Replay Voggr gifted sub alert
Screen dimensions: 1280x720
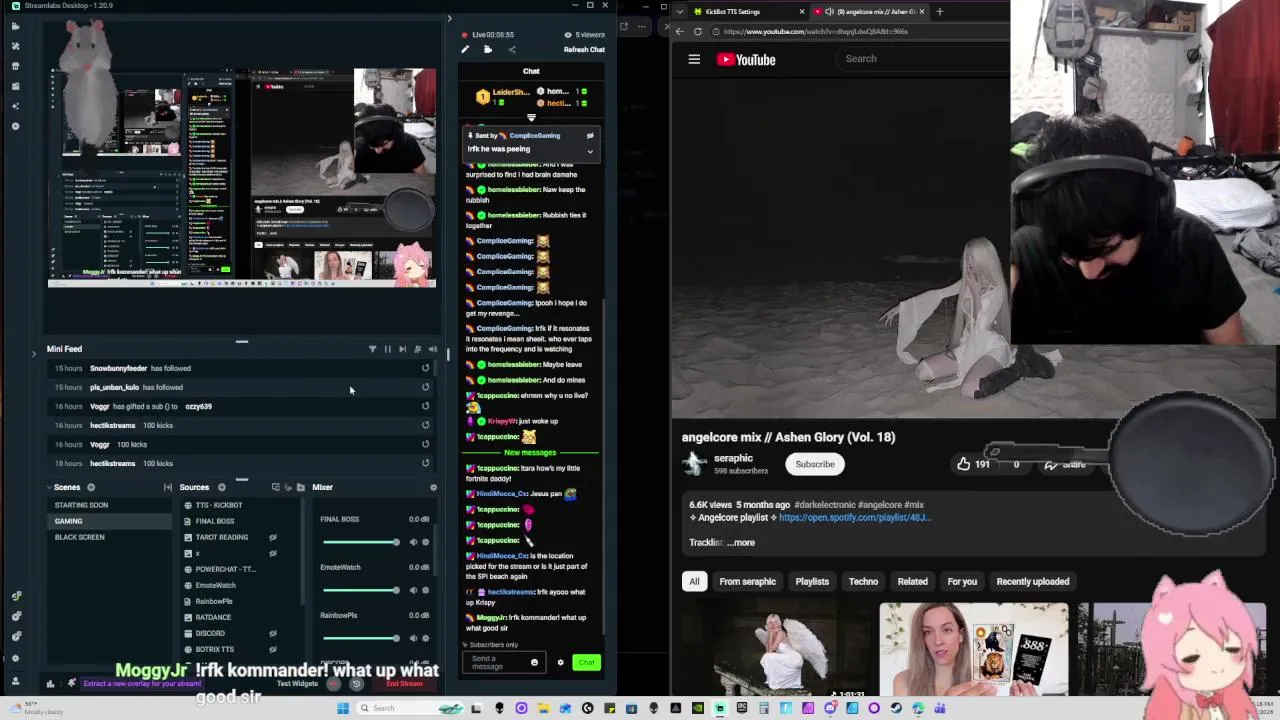(425, 406)
